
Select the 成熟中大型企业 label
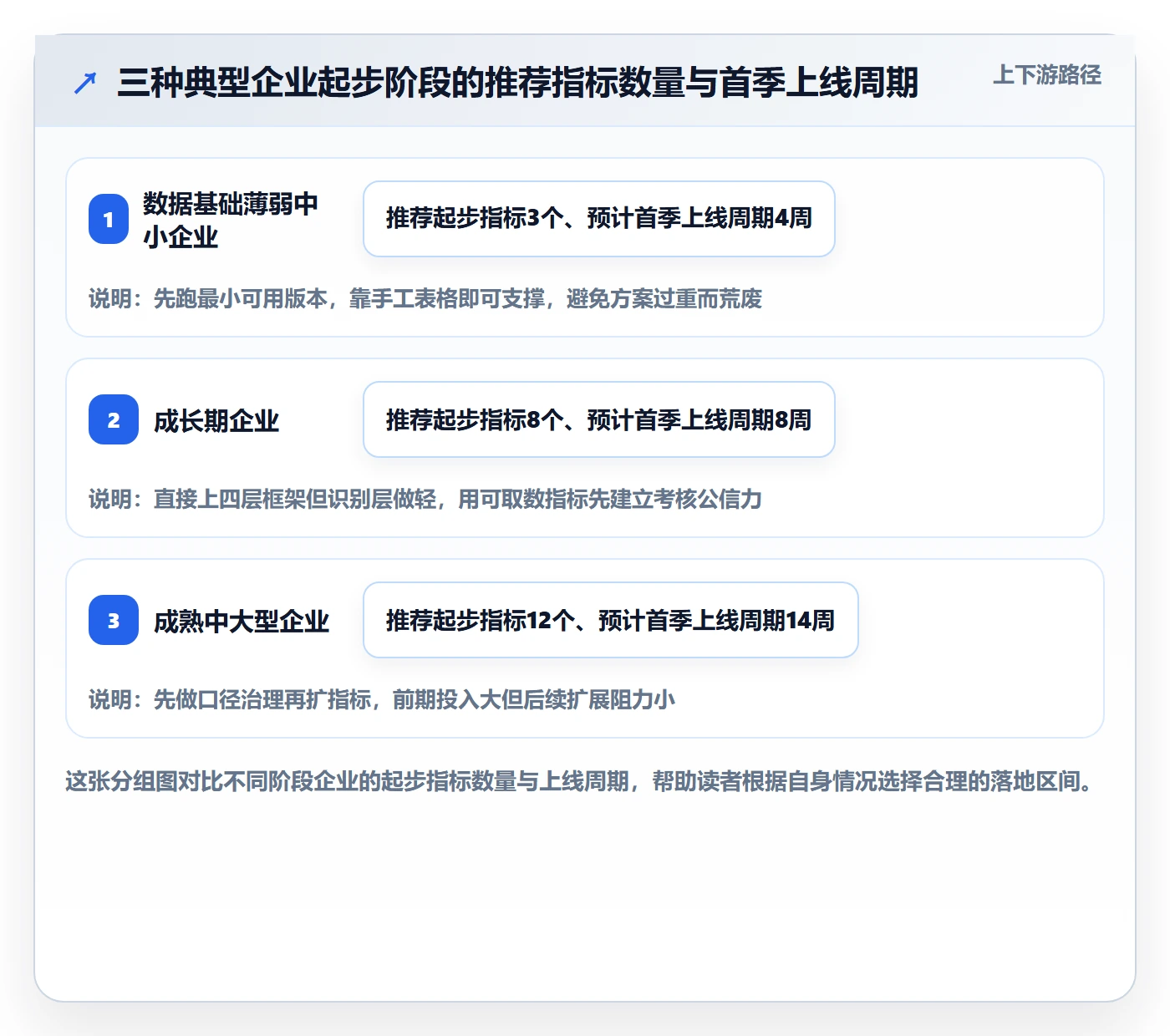pyautogui.click(x=242, y=621)
